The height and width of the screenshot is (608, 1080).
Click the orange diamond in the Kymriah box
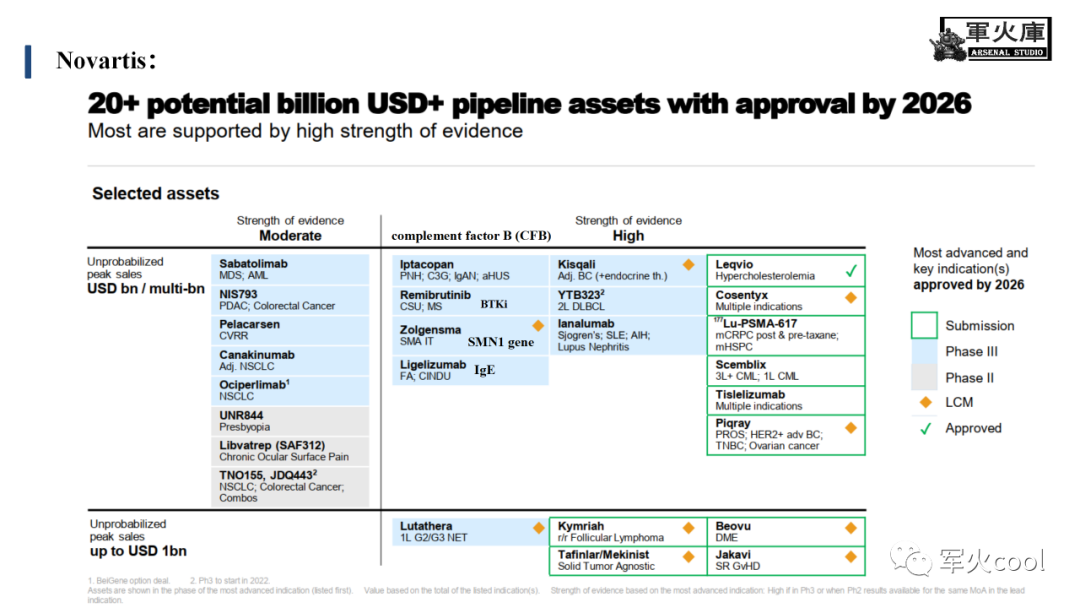tap(688, 528)
